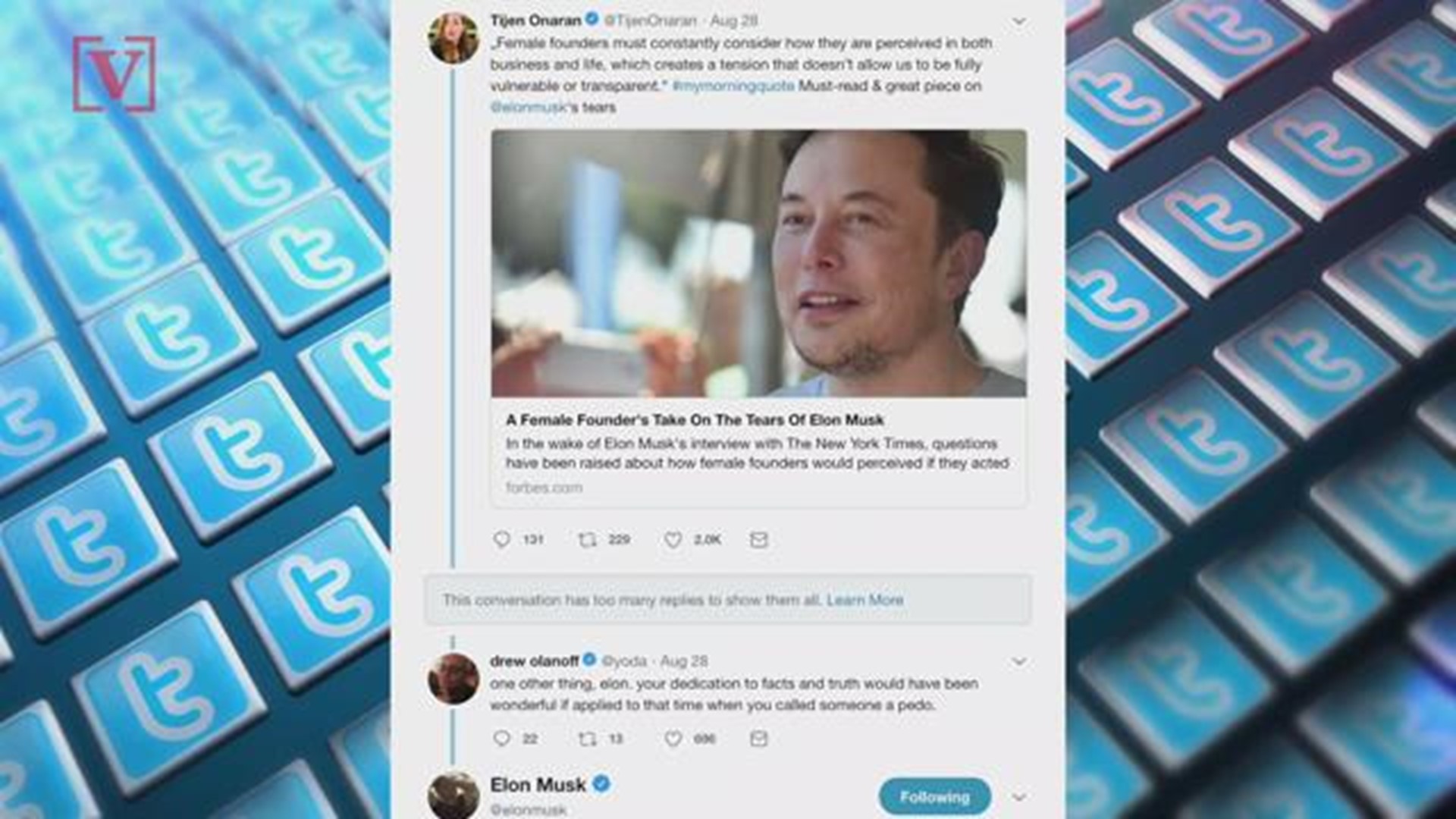Expand options chevron on drew olanoff's tweet
The width and height of the screenshot is (1456, 819).
coord(1020,662)
